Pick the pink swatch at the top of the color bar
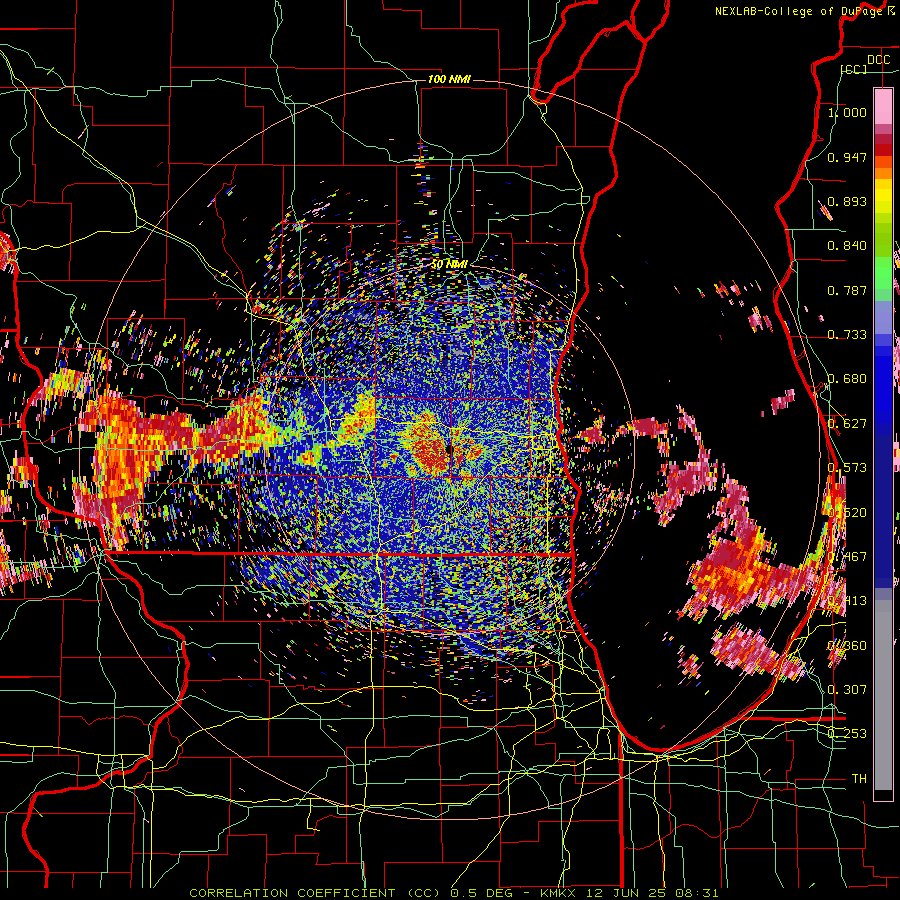Screen dimensions: 900x900 point(883,106)
